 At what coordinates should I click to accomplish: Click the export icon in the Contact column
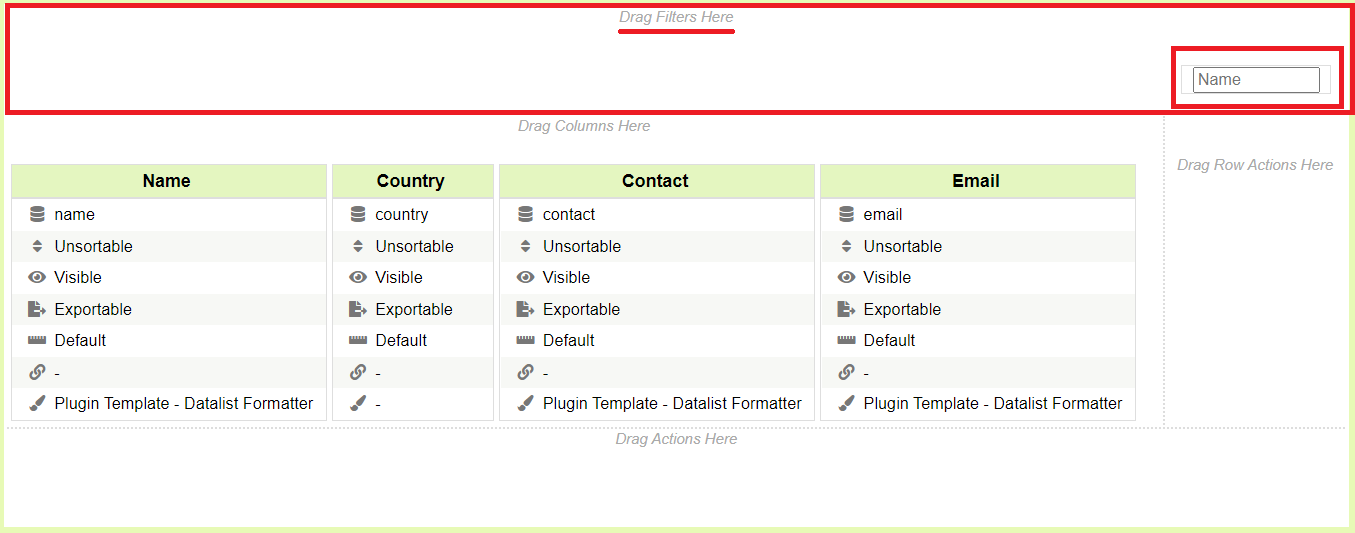(526, 309)
